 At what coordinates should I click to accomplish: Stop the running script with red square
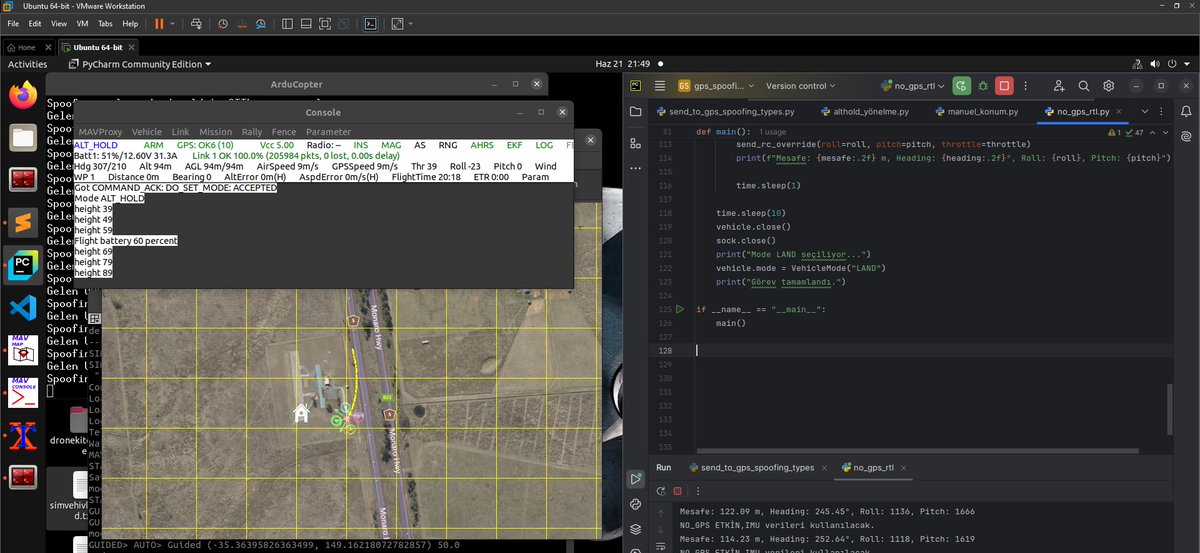[x=1005, y=86]
